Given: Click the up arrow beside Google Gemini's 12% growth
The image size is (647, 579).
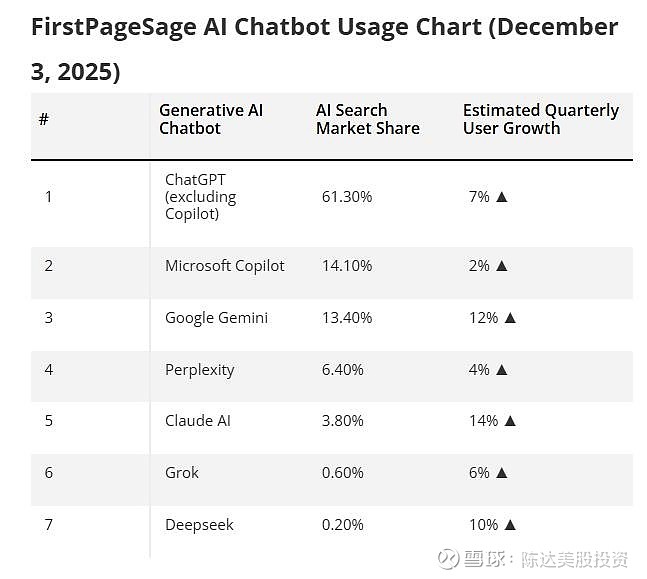Looking at the screenshot, I should tap(510, 318).
